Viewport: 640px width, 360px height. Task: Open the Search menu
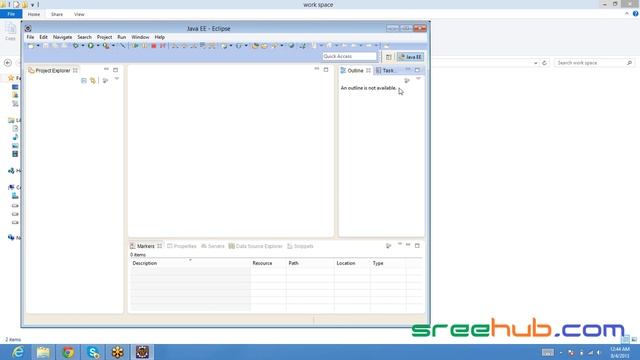point(84,37)
